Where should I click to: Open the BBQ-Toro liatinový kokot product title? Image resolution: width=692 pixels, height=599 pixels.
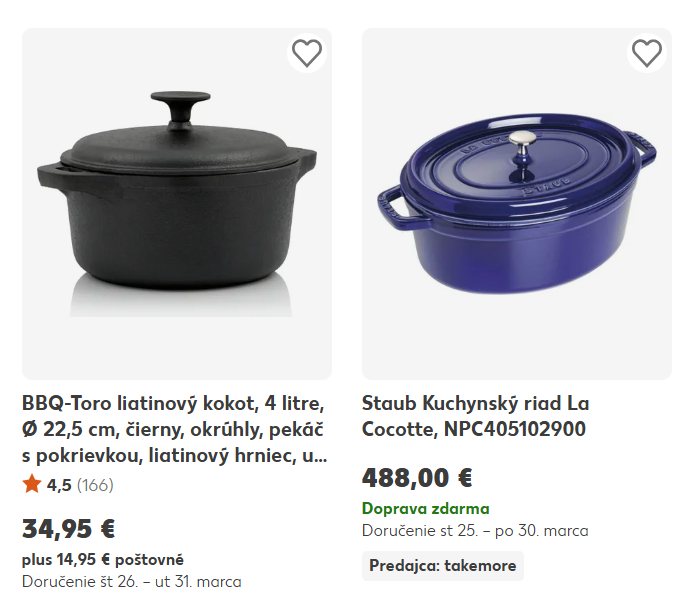[x=175, y=430]
